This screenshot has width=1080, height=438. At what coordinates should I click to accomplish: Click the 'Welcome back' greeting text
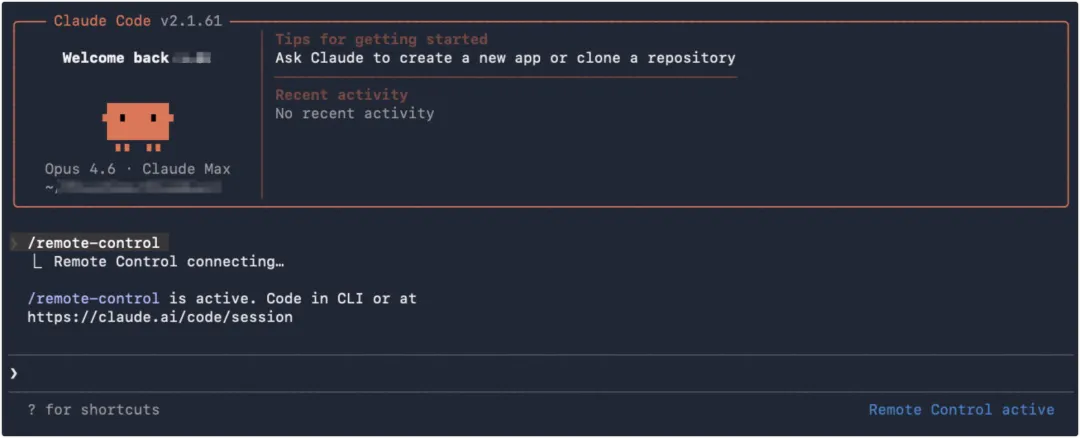point(115,58)
